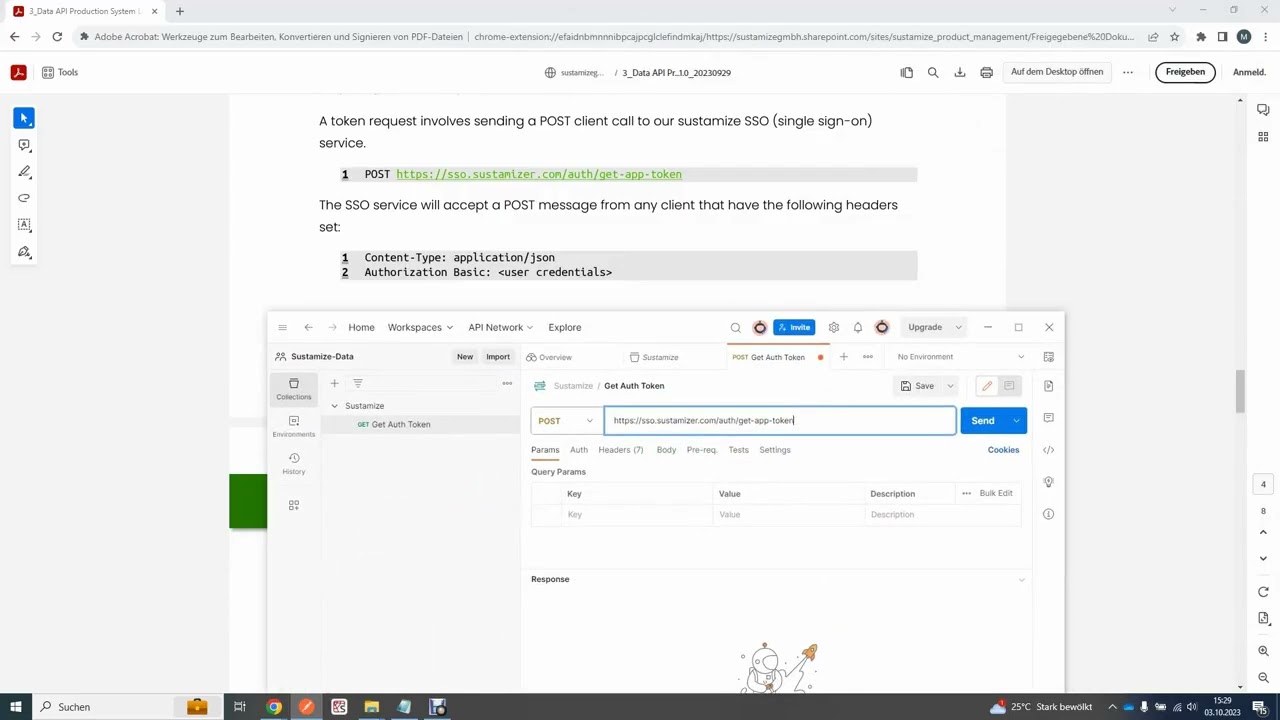Open Workspaces dropdown in Postman
The width and height of the screenshot is (1280, 720).
[x=420, y=327]
